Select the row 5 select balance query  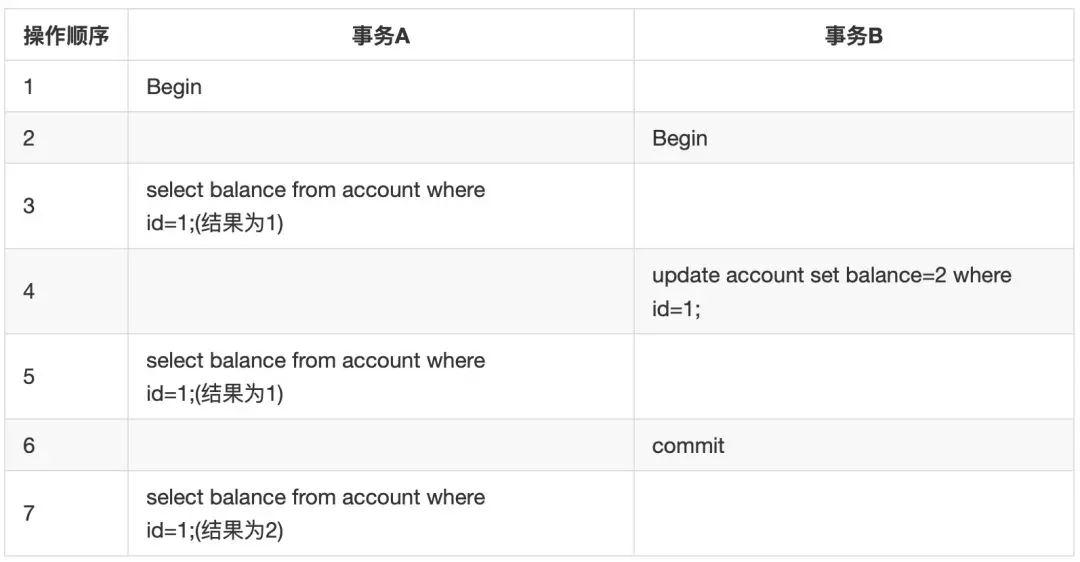pos(315,377)
